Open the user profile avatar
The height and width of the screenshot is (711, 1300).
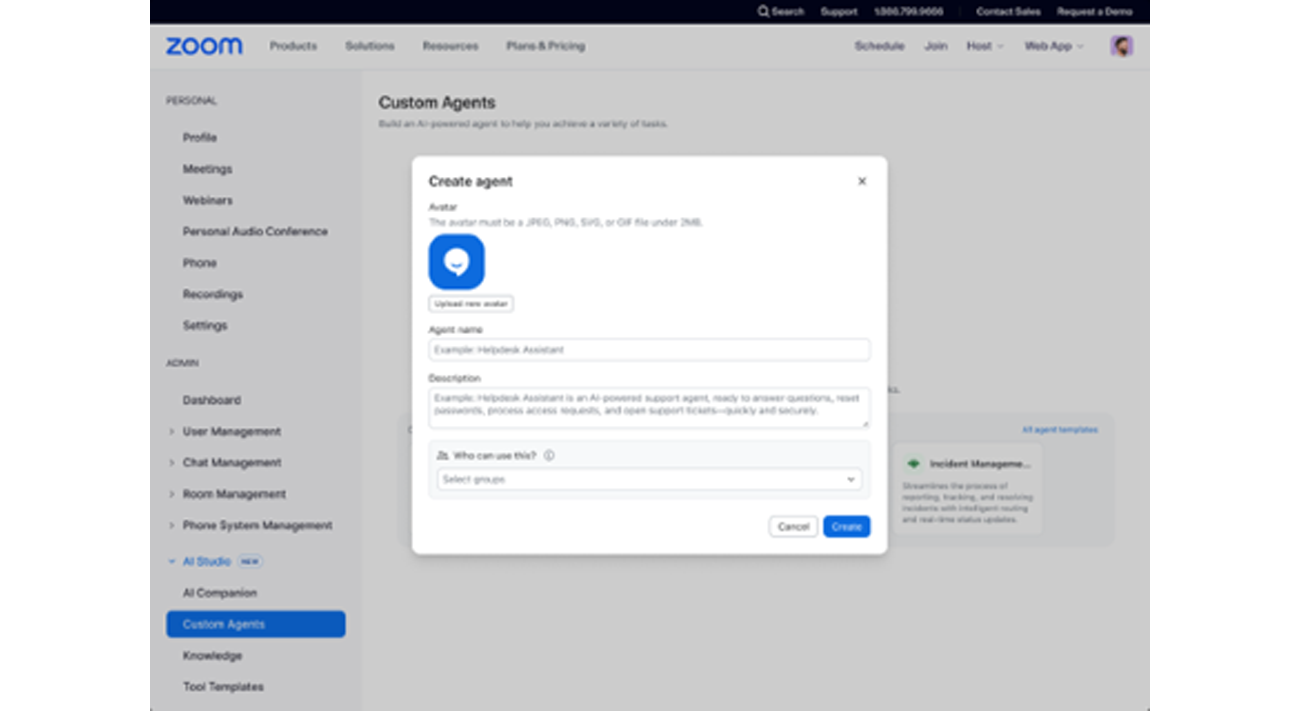(x=1121, y=46)
